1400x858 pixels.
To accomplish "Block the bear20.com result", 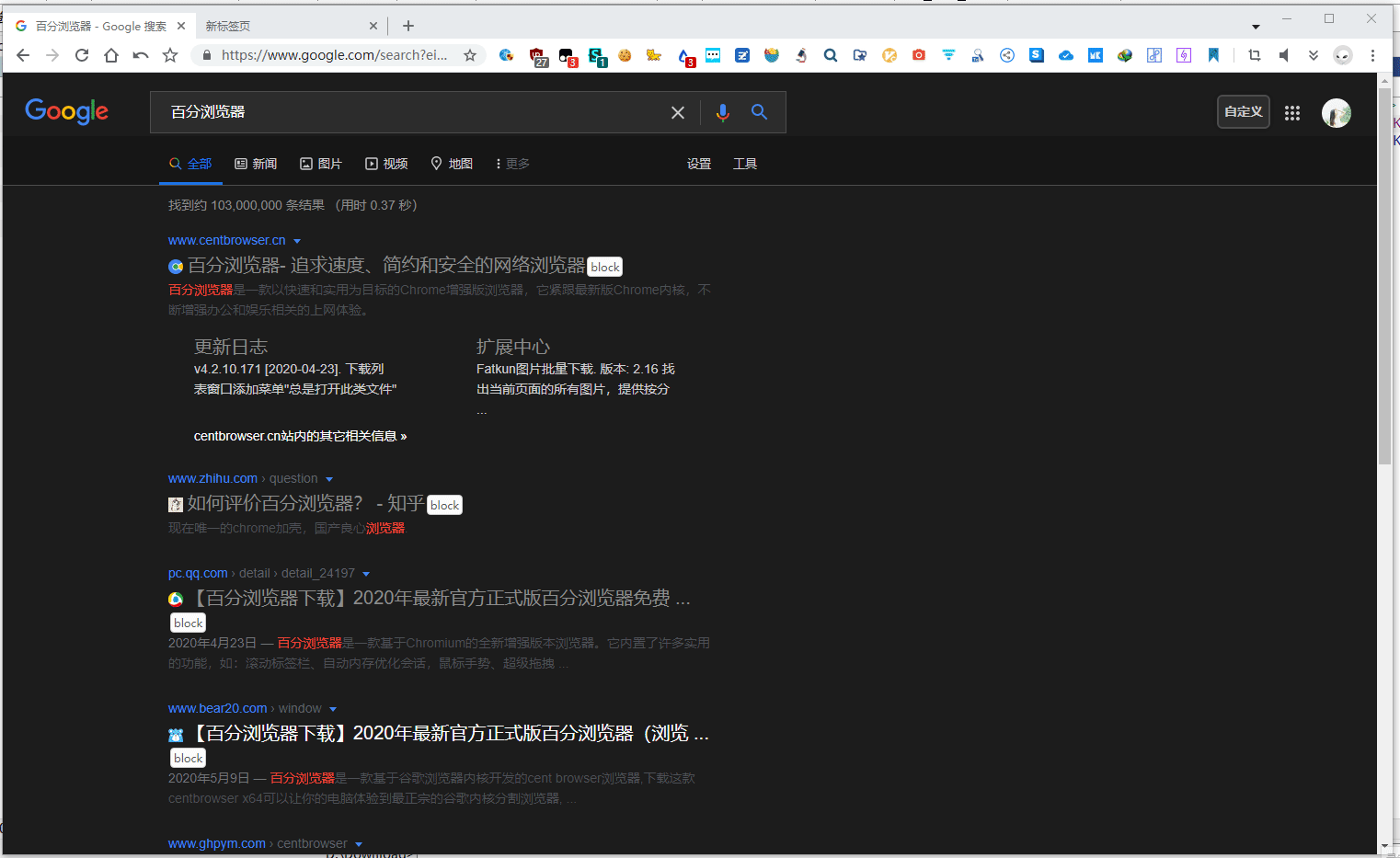I will tap(189, 758).
